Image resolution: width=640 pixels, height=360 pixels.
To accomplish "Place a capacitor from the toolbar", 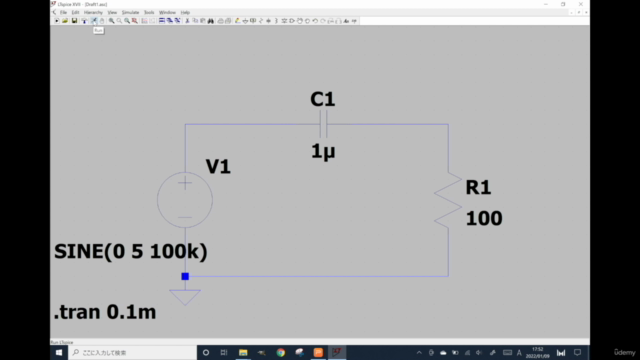I will pos(268,21).
